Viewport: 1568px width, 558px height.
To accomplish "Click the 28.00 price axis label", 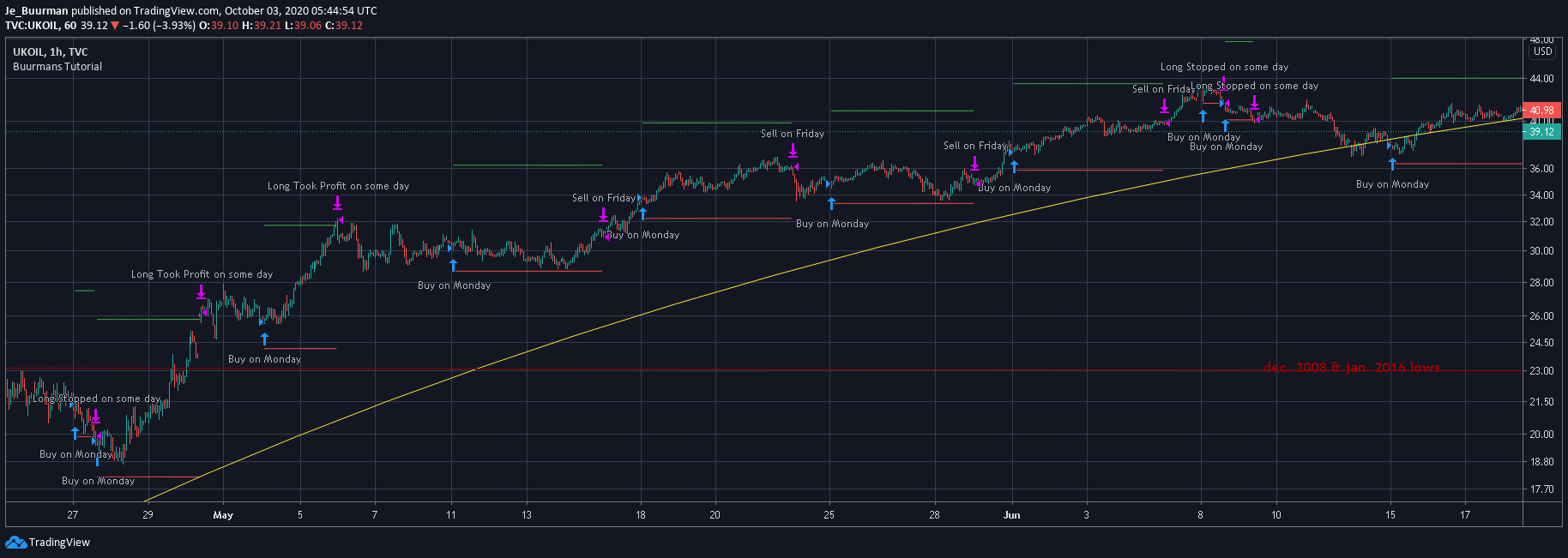I will point(1542,283).
